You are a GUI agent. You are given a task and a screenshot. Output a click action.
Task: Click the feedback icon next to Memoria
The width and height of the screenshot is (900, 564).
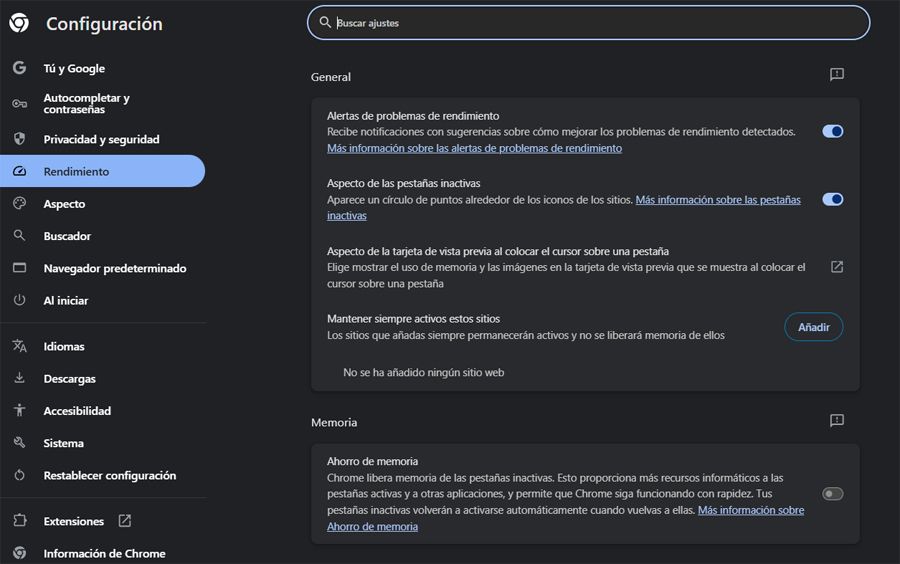[837, 421]
